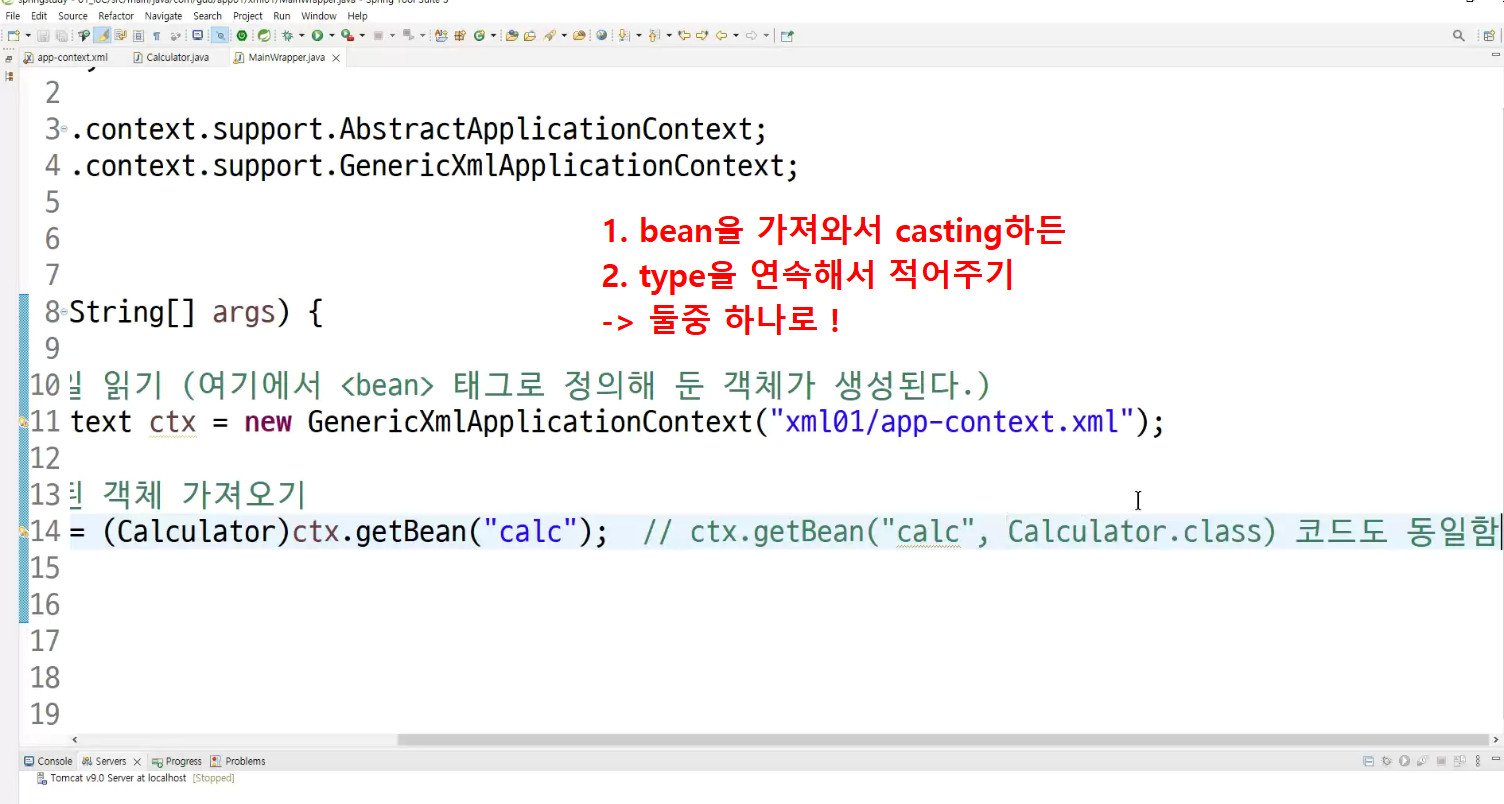Close the Servers view tab
1504x804 pixels.
coord(137,762)
